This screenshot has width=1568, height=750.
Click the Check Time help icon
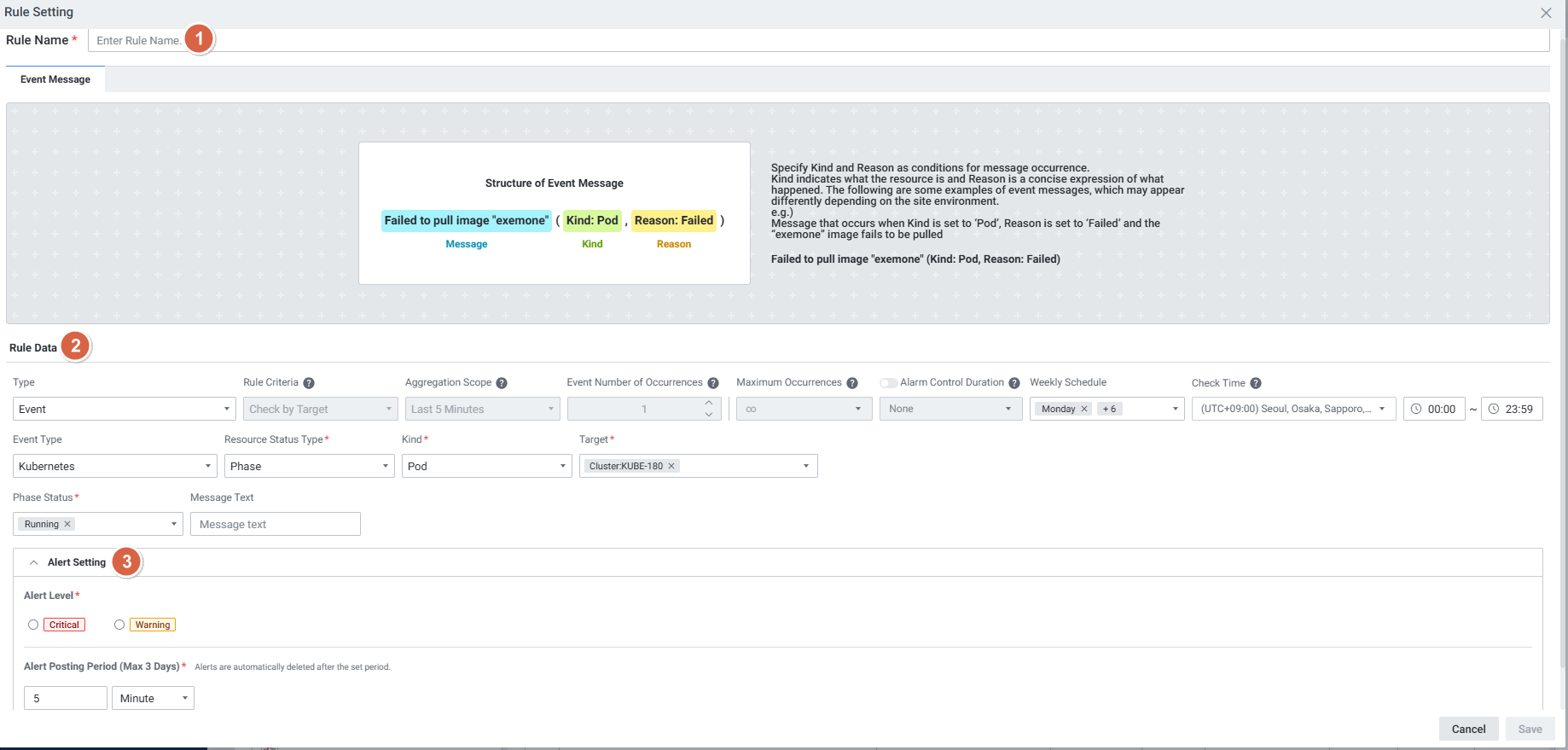pyautogui.click(x=1256, y=383)
